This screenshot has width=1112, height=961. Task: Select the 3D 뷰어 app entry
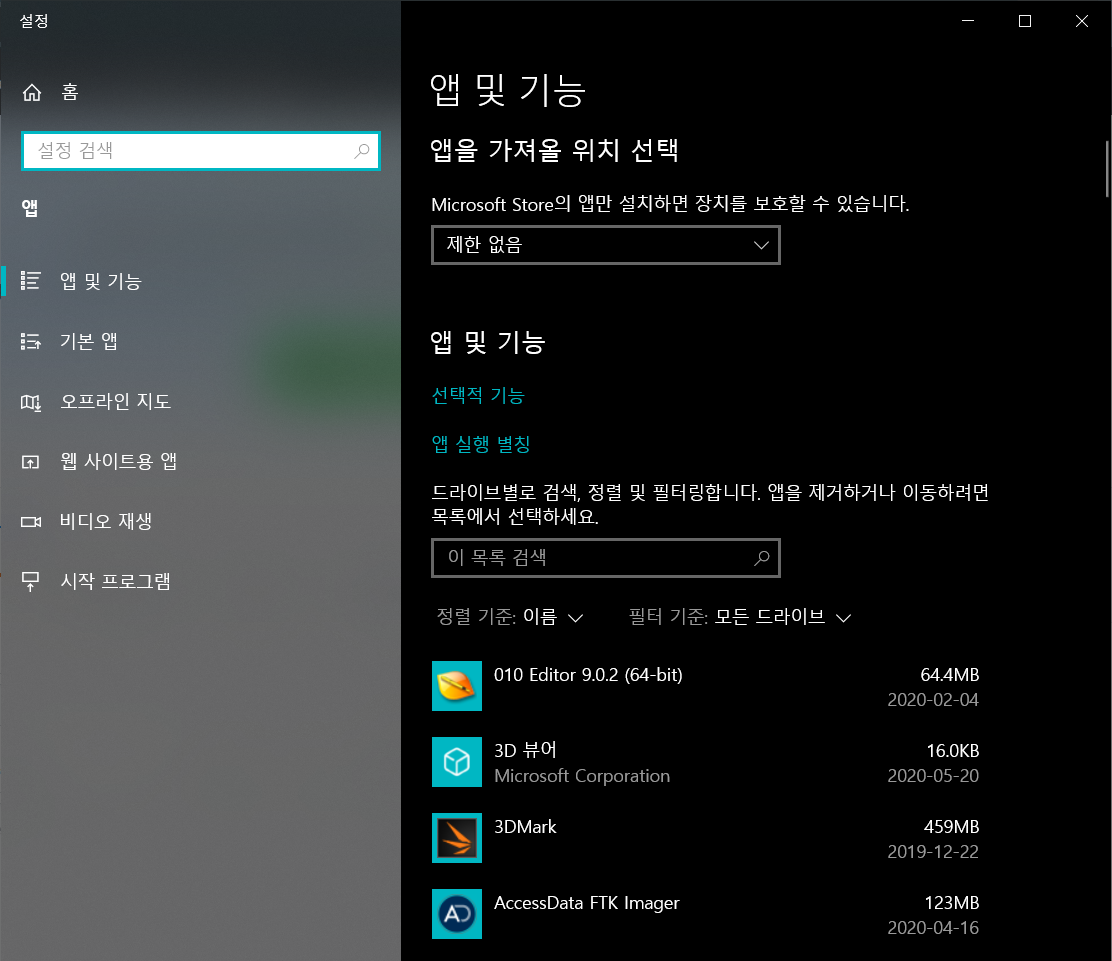tap(706, 762)
